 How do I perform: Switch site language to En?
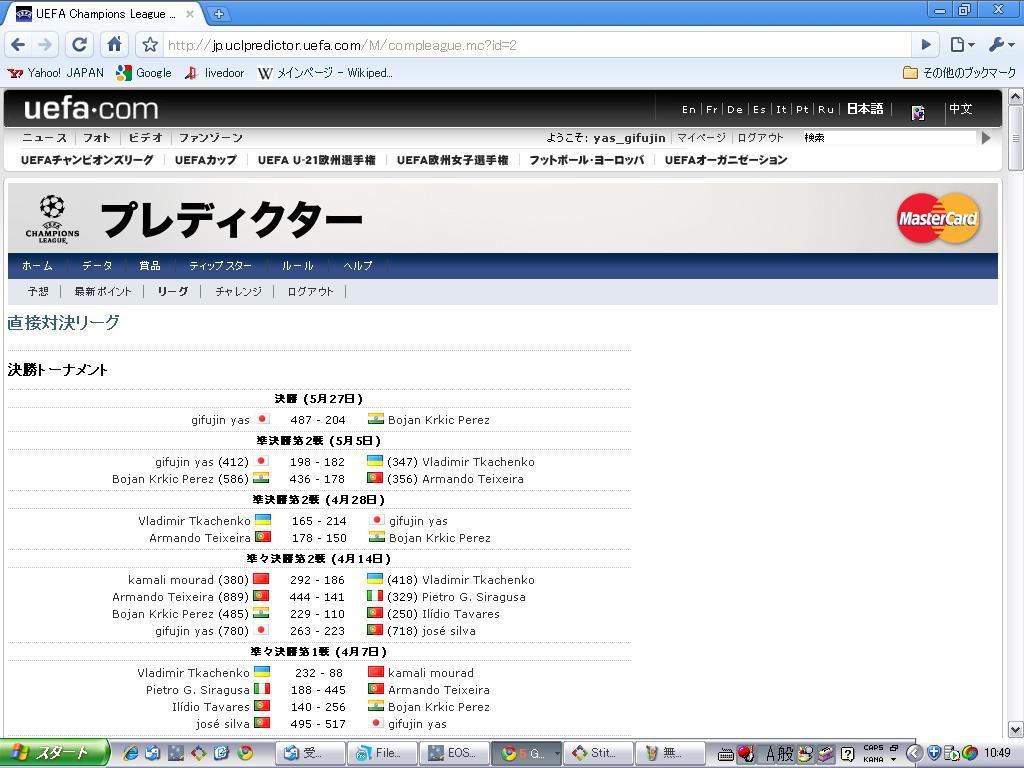point(688,110)
